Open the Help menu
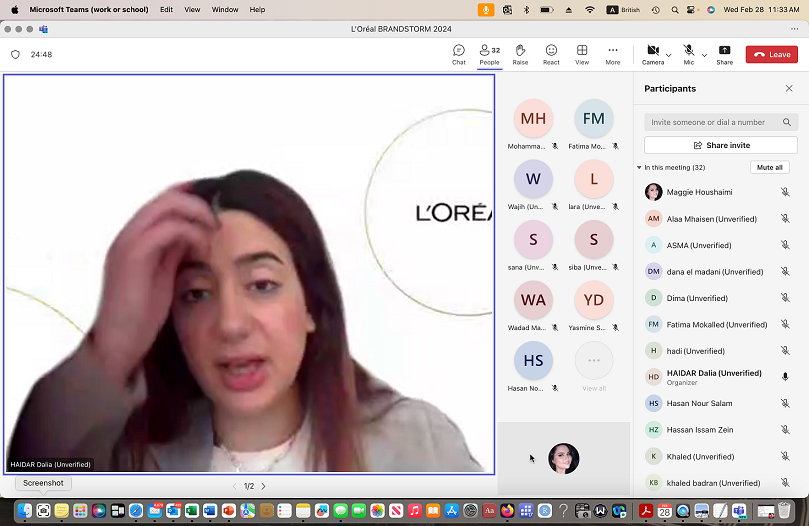 257,9
